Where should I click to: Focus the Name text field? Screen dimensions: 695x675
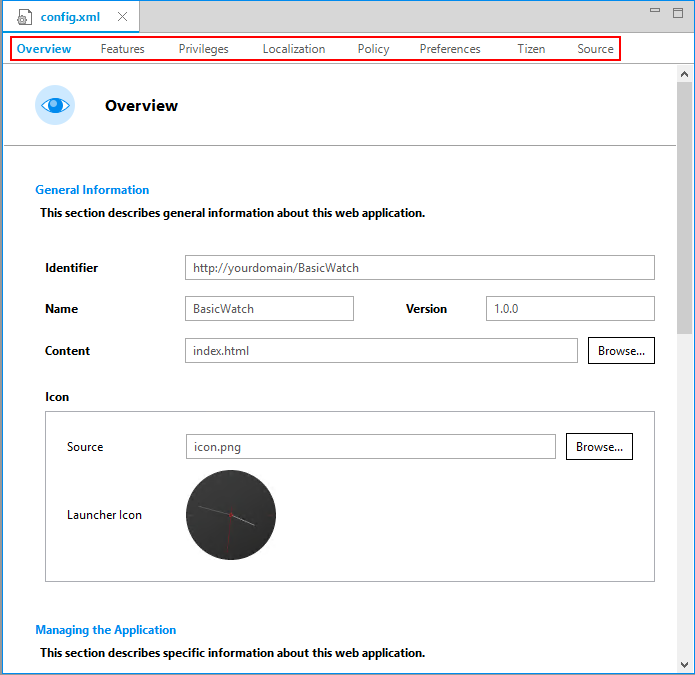[x=269, y=309]
